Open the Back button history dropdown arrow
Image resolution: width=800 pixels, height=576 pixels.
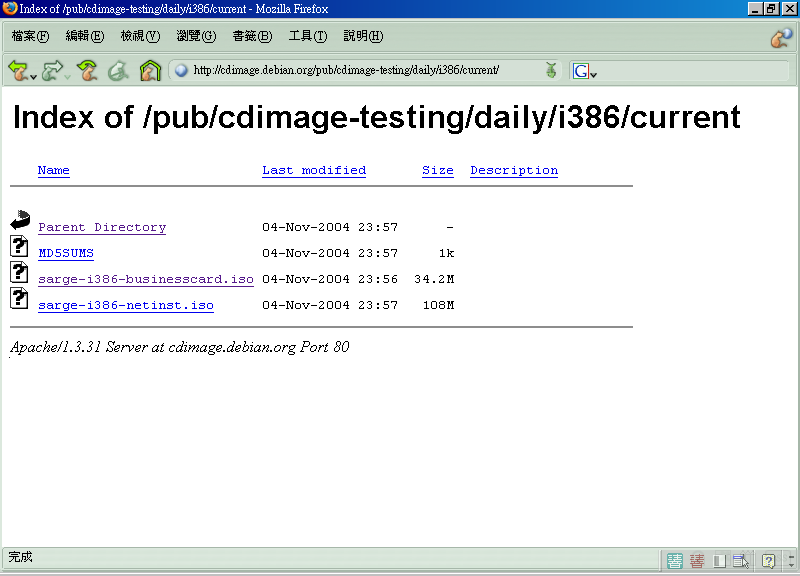(34, 76)
